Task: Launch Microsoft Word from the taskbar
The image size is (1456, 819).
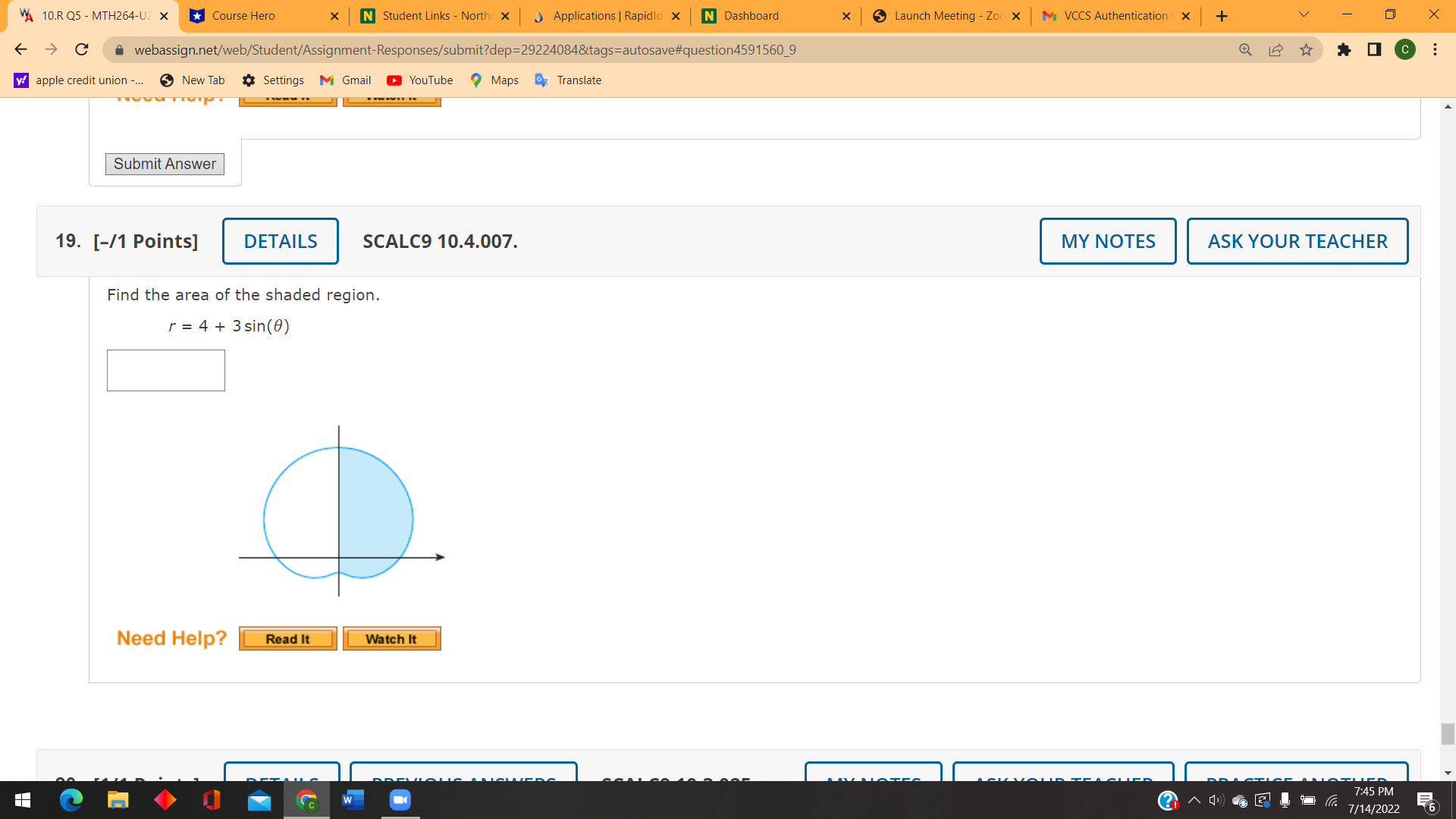Action: tap(353, 800)
